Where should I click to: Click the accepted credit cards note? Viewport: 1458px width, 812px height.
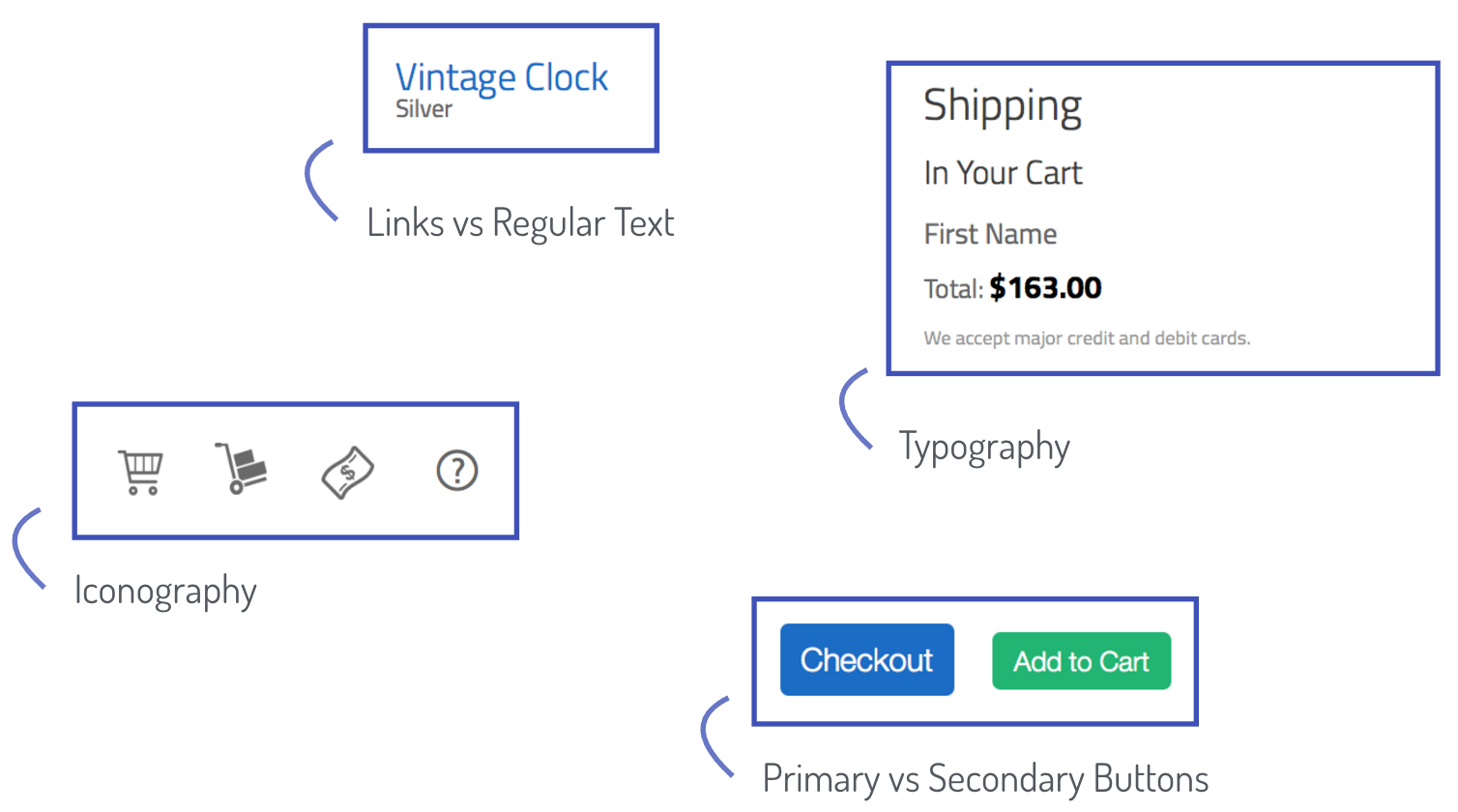[1087, 338]
